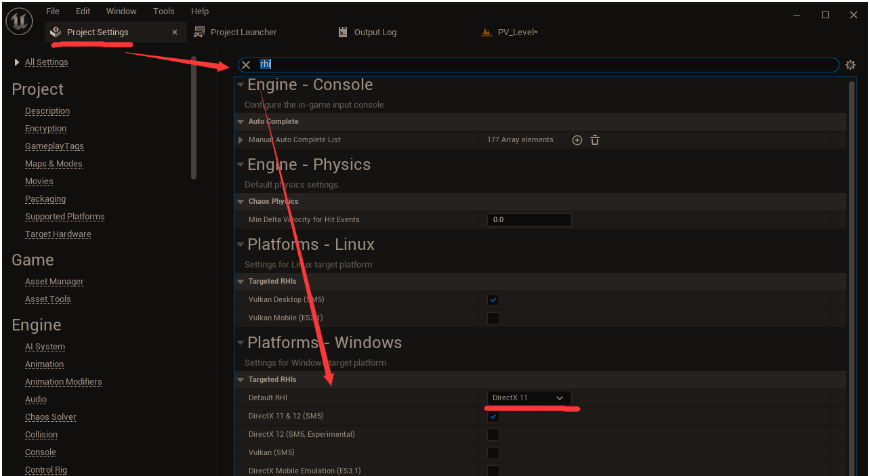Open Supported Platforms settings

click(x=64, y=217)
